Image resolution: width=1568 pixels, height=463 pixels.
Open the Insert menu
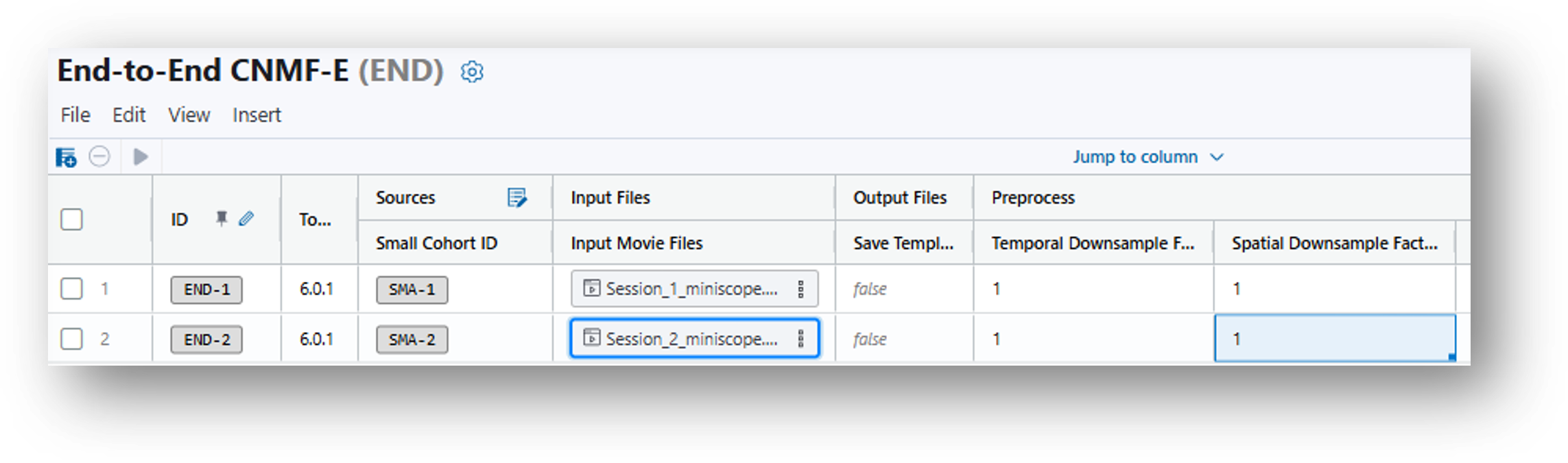point(257,115)
